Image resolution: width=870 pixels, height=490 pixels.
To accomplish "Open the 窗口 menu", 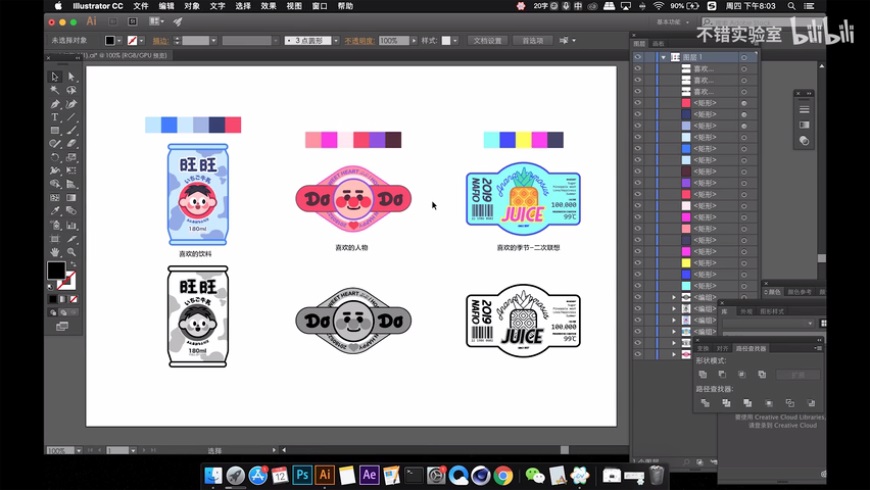I will (320, 6).
